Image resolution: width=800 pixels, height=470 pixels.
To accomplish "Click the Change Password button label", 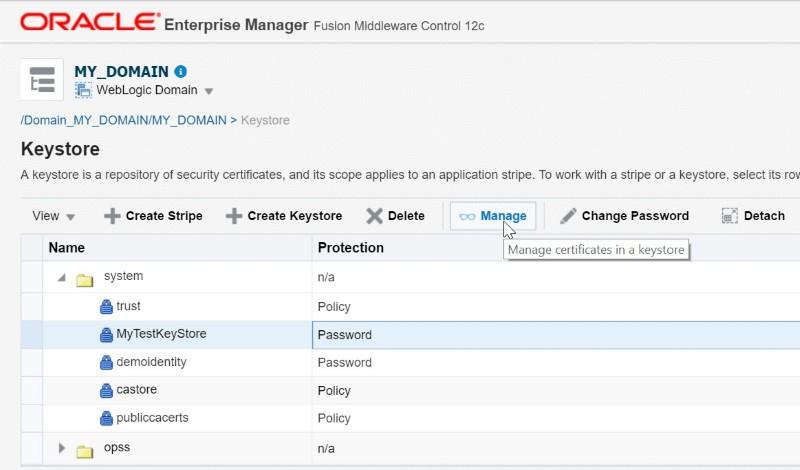I will [x=635, y=216].
